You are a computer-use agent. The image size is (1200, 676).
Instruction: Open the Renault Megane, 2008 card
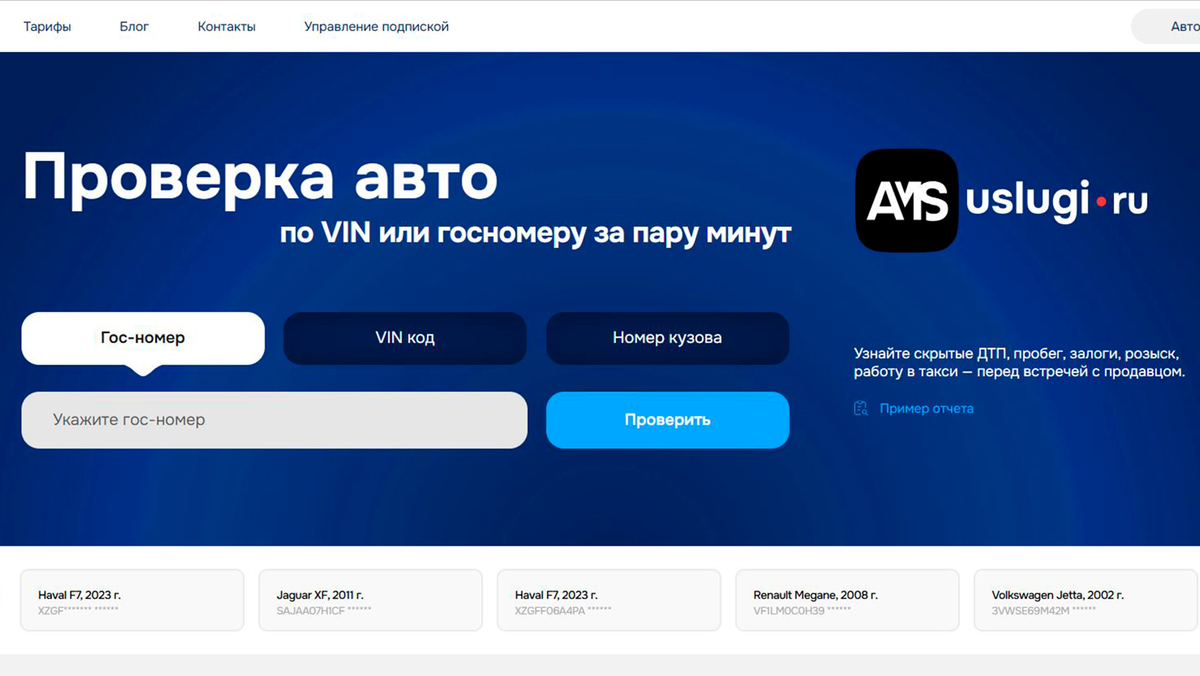[847, 600]
